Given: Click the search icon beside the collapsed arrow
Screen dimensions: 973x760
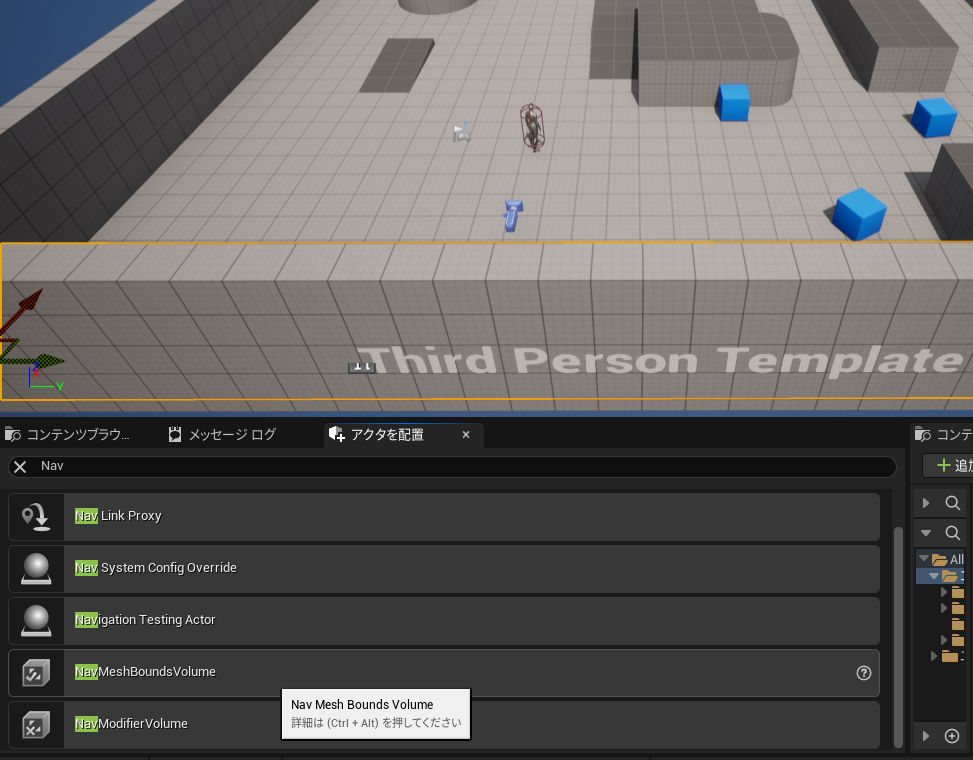Looking at the screenshot, I should click(953, 503).
